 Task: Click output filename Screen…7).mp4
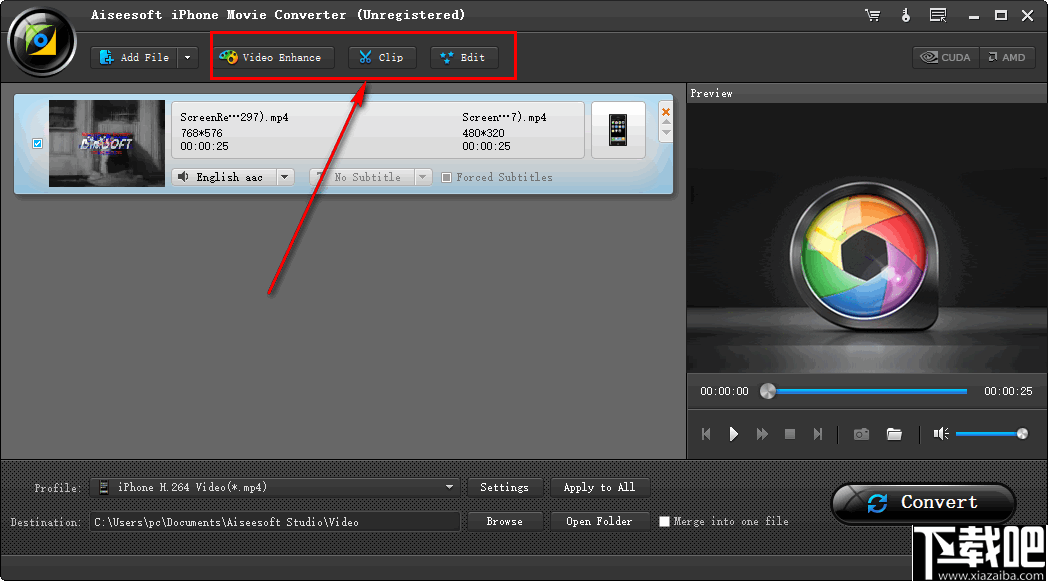tap(504, 117)
